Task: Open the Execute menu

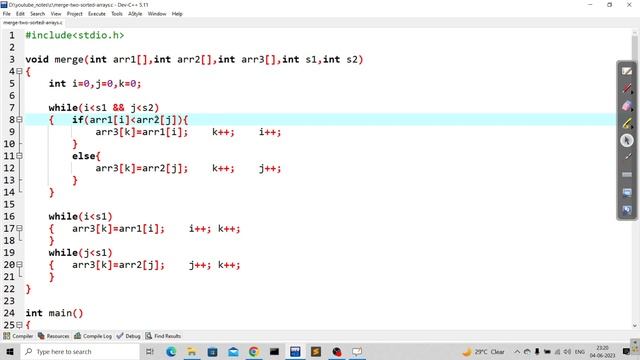Action: pos(97,14)
